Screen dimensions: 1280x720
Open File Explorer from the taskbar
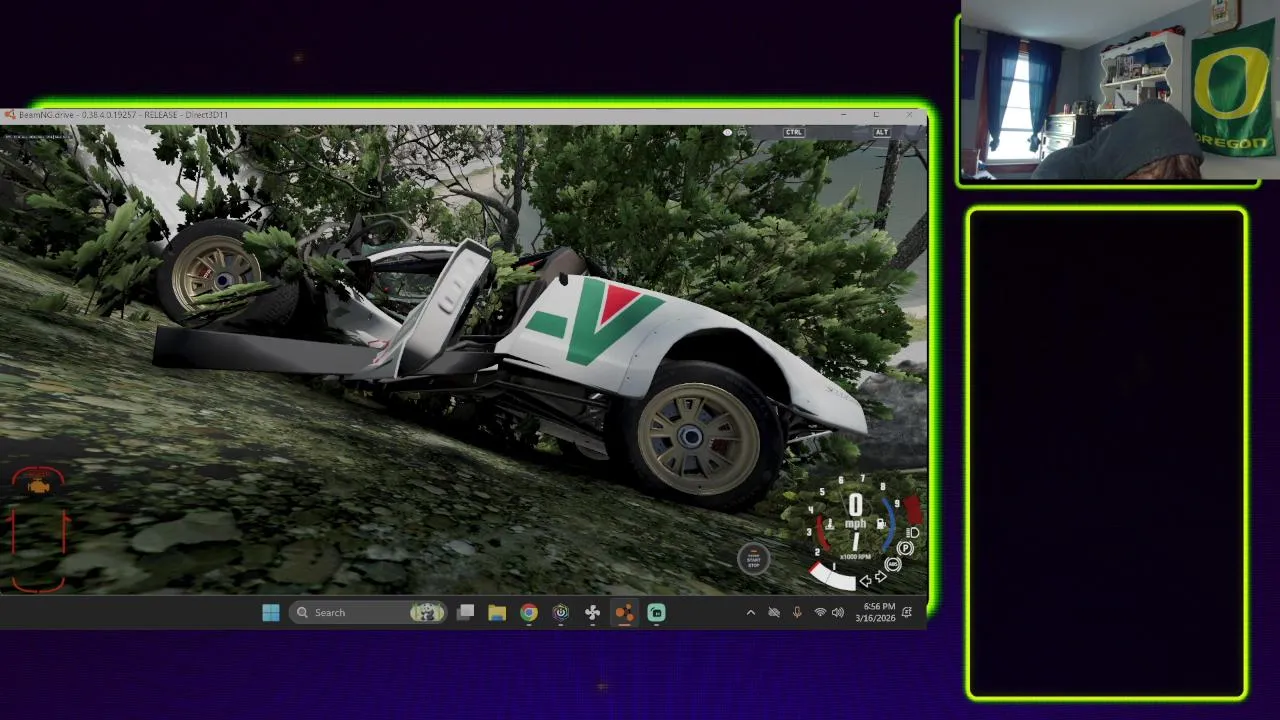(x=497, y=612)
